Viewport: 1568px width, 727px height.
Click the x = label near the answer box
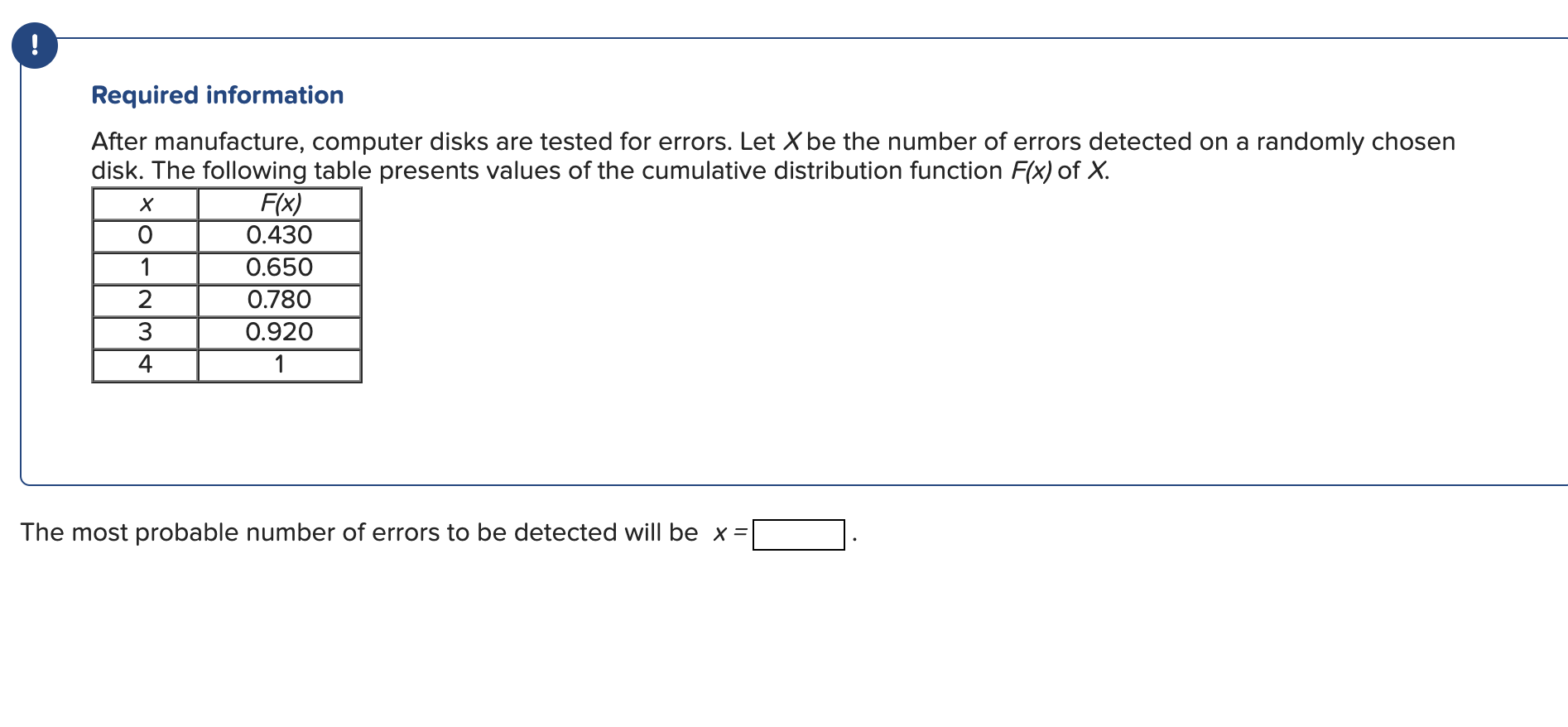point(729,532)
